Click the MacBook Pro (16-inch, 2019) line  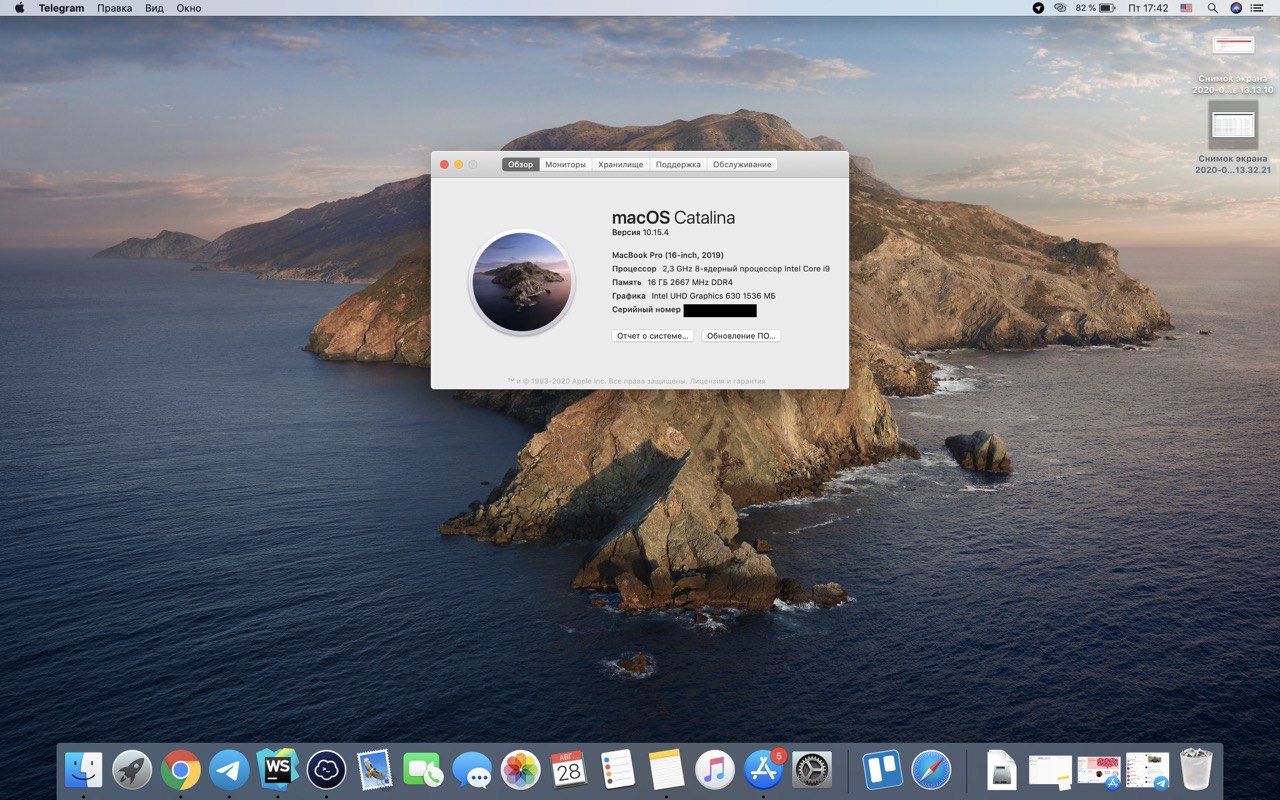pos(668,255)
